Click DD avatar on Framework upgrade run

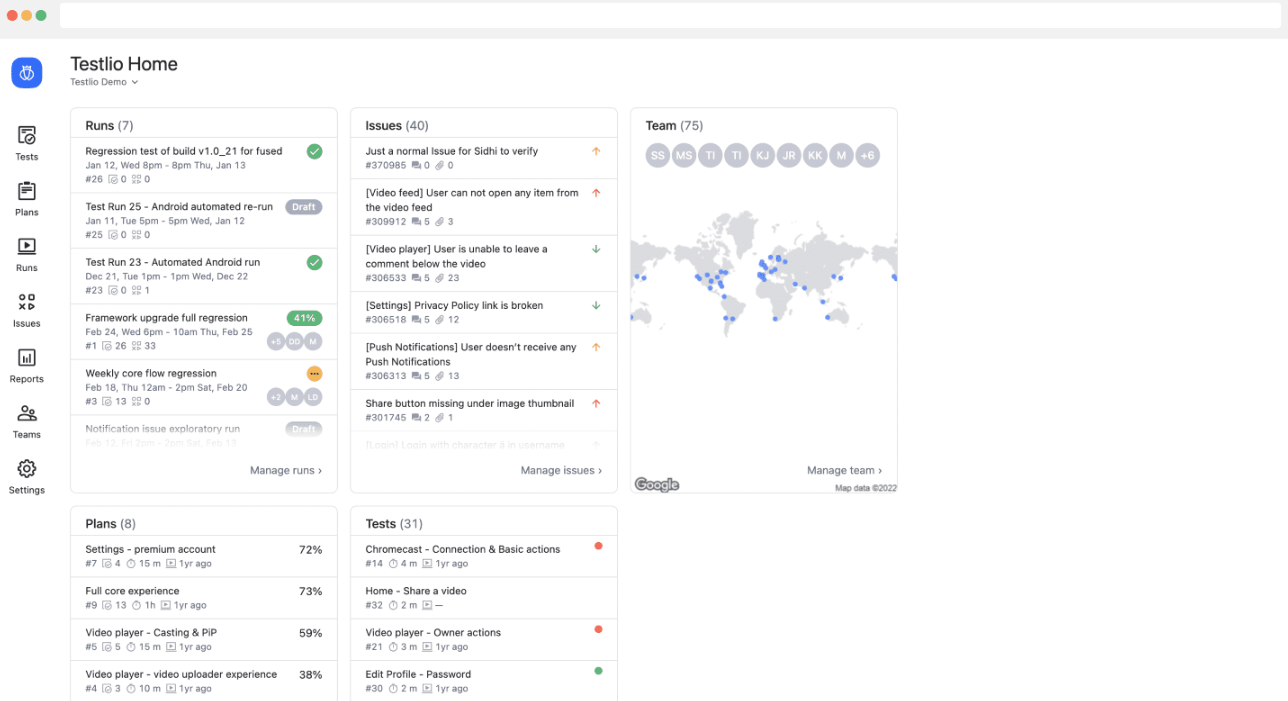tap(294, 341)
